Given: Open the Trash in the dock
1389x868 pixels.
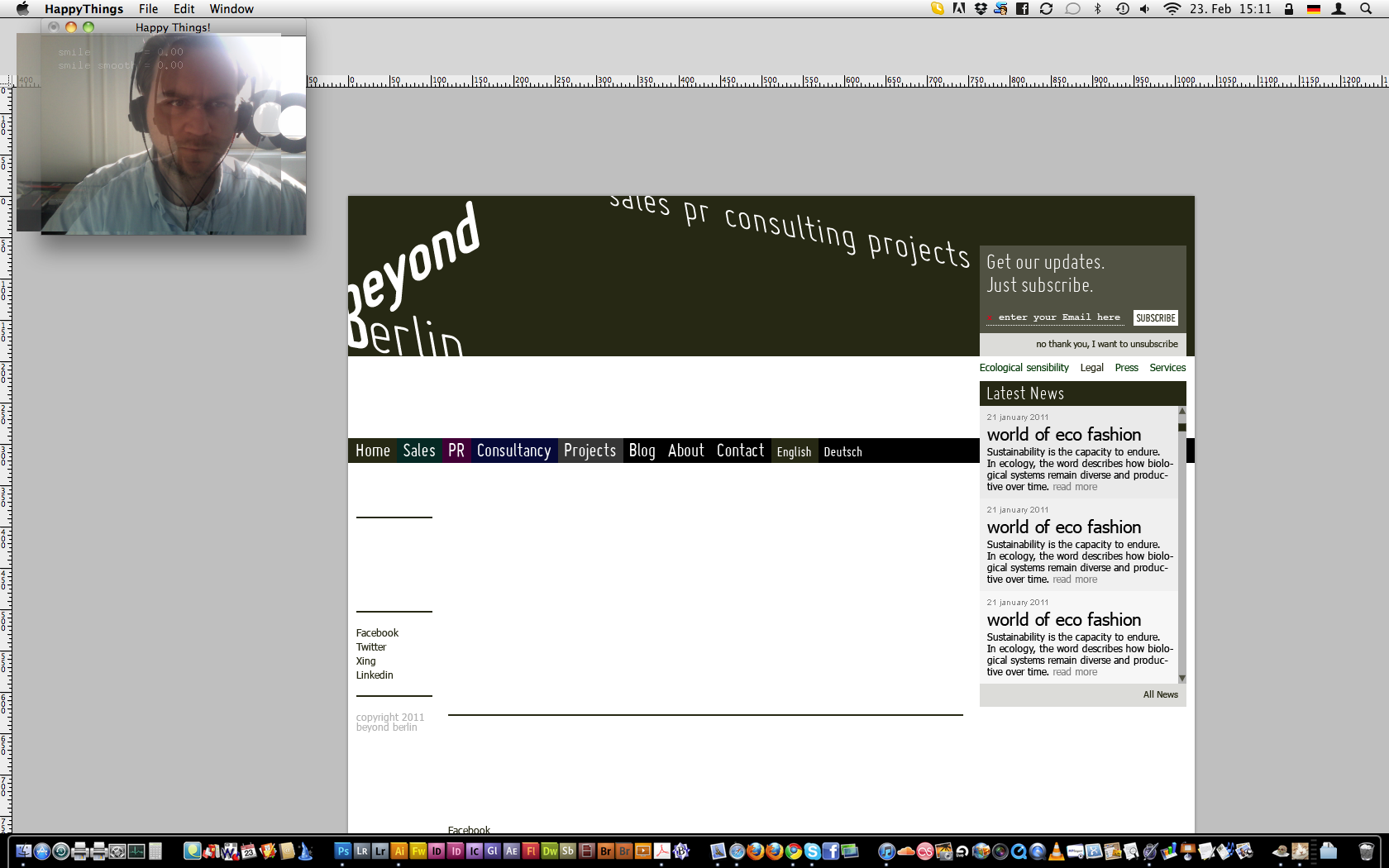Looking at the screenshot, I should click(1366, 851).
